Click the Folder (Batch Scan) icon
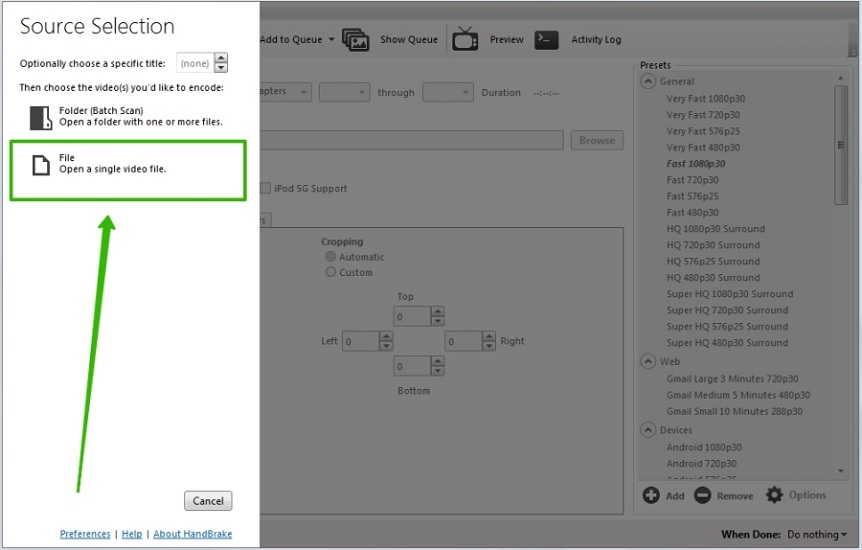 (40, 117)
